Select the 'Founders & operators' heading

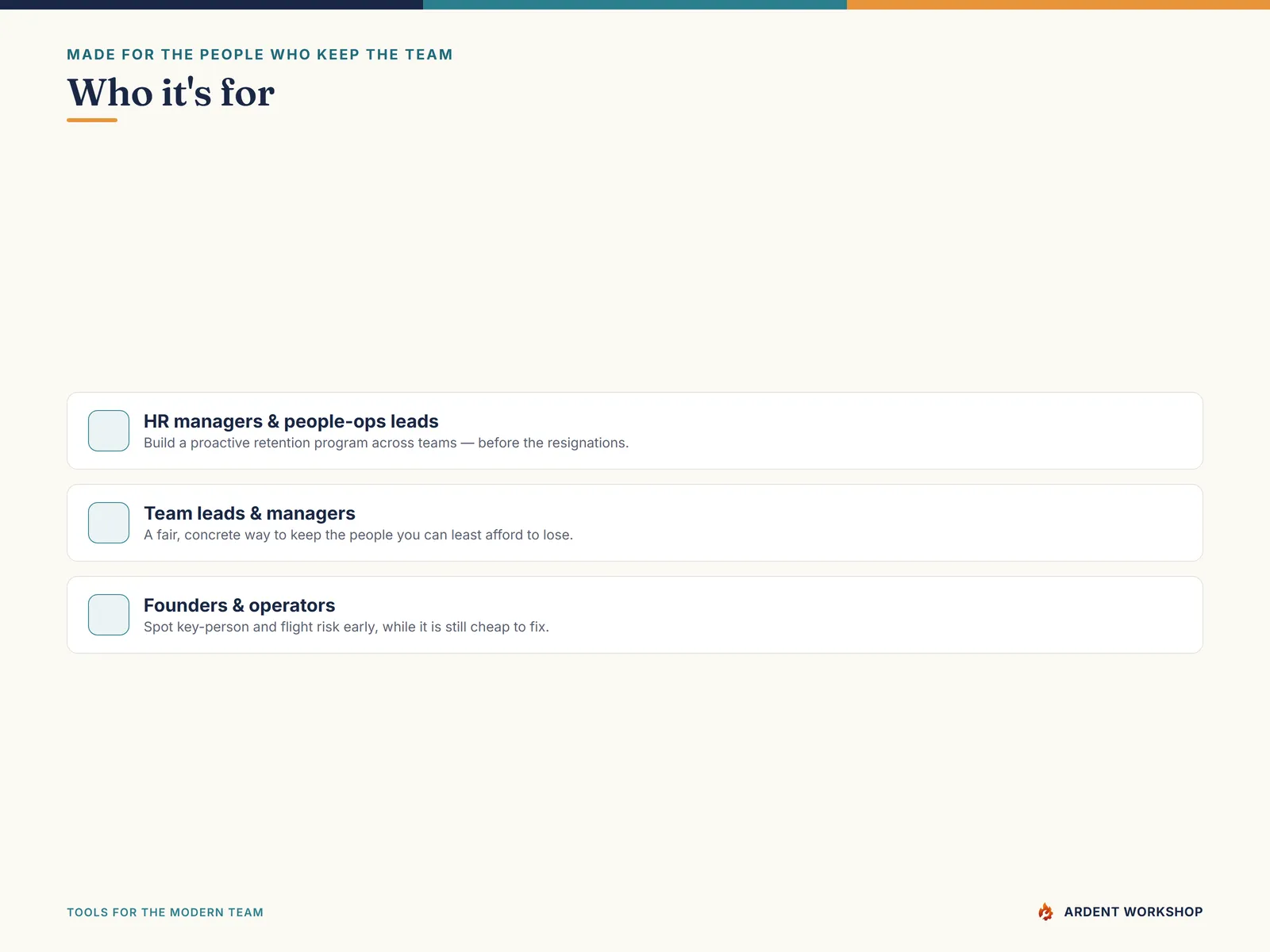(239, 605)
